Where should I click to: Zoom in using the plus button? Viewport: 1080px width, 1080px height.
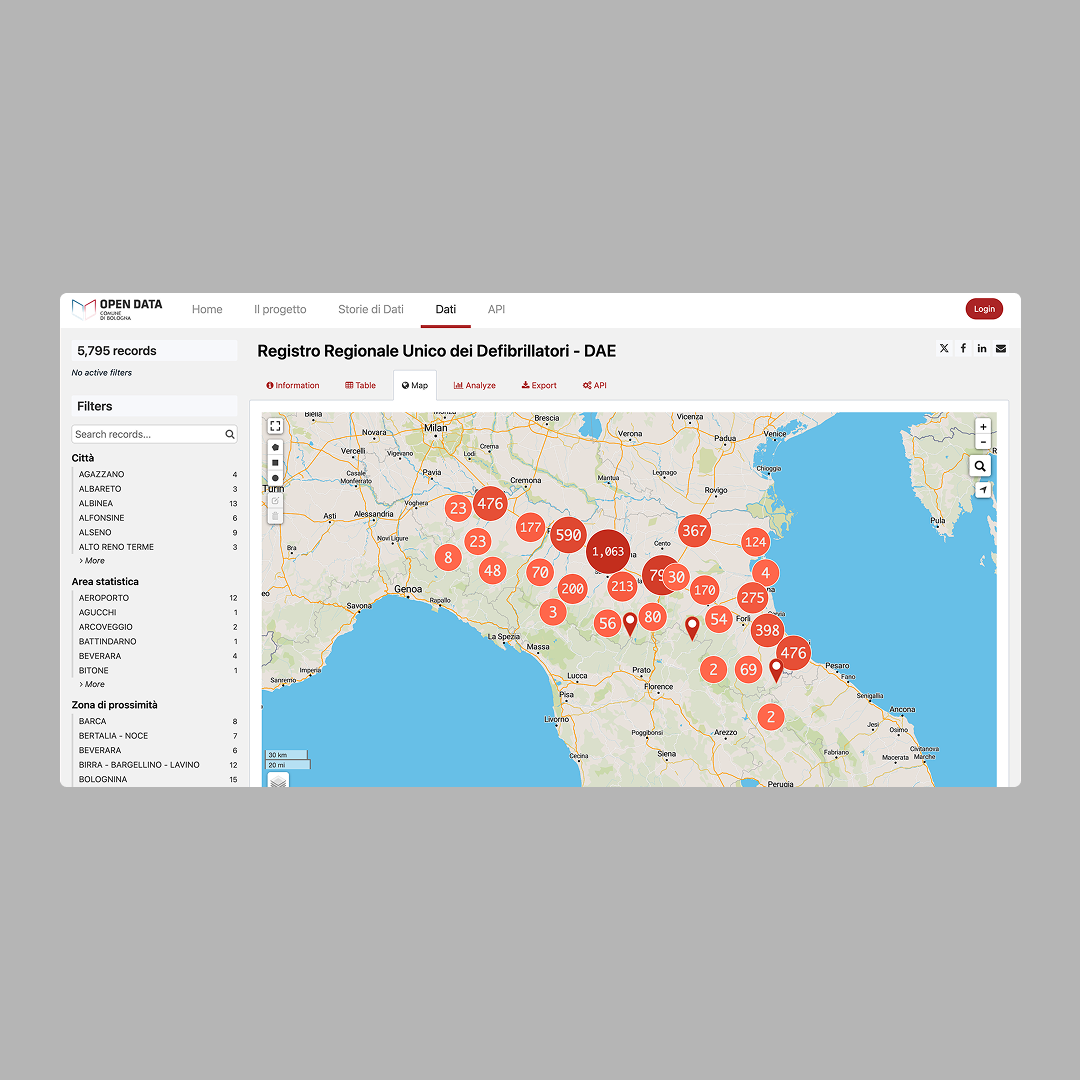coord(983,426)
